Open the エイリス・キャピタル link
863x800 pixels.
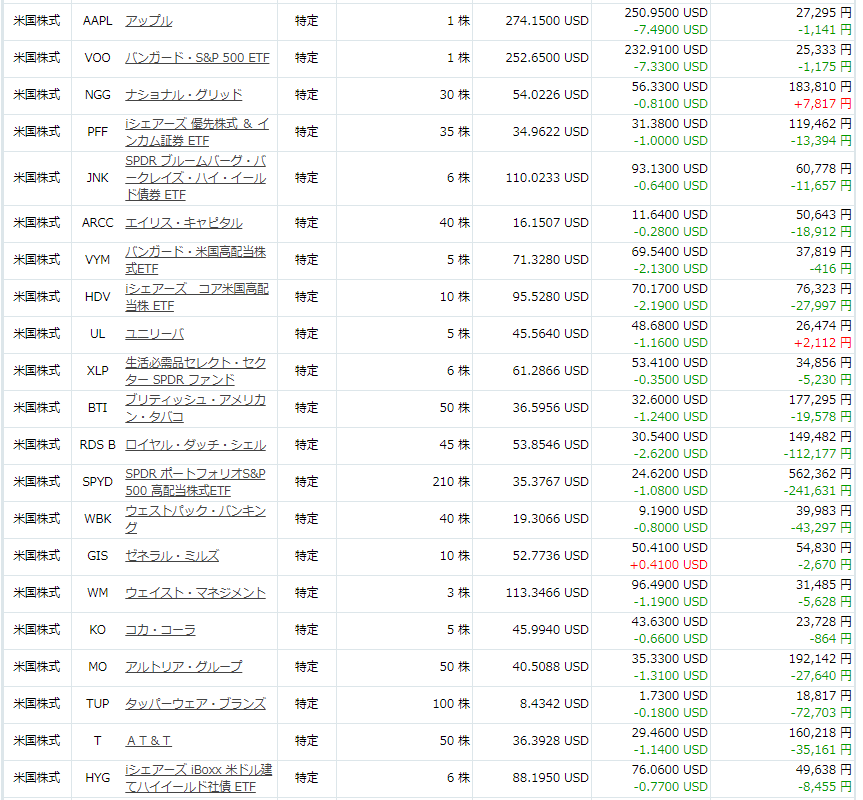click(183, 223)
